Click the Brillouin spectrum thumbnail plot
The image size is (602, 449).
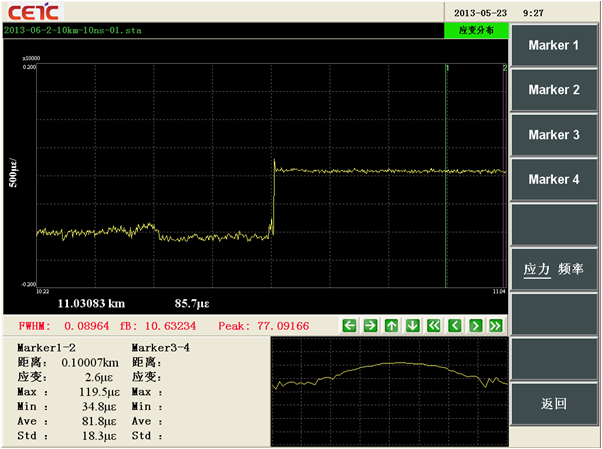click(389, 389)
